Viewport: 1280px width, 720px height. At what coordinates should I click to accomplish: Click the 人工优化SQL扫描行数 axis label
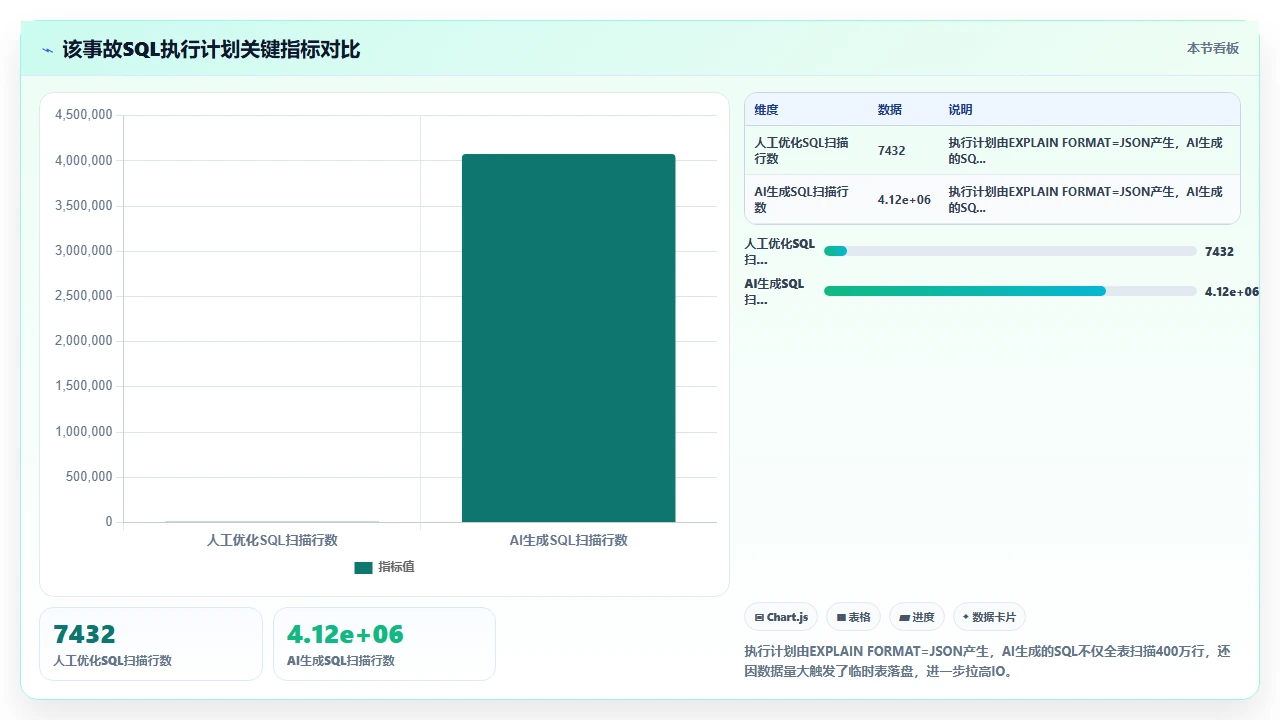click(272, 540)
